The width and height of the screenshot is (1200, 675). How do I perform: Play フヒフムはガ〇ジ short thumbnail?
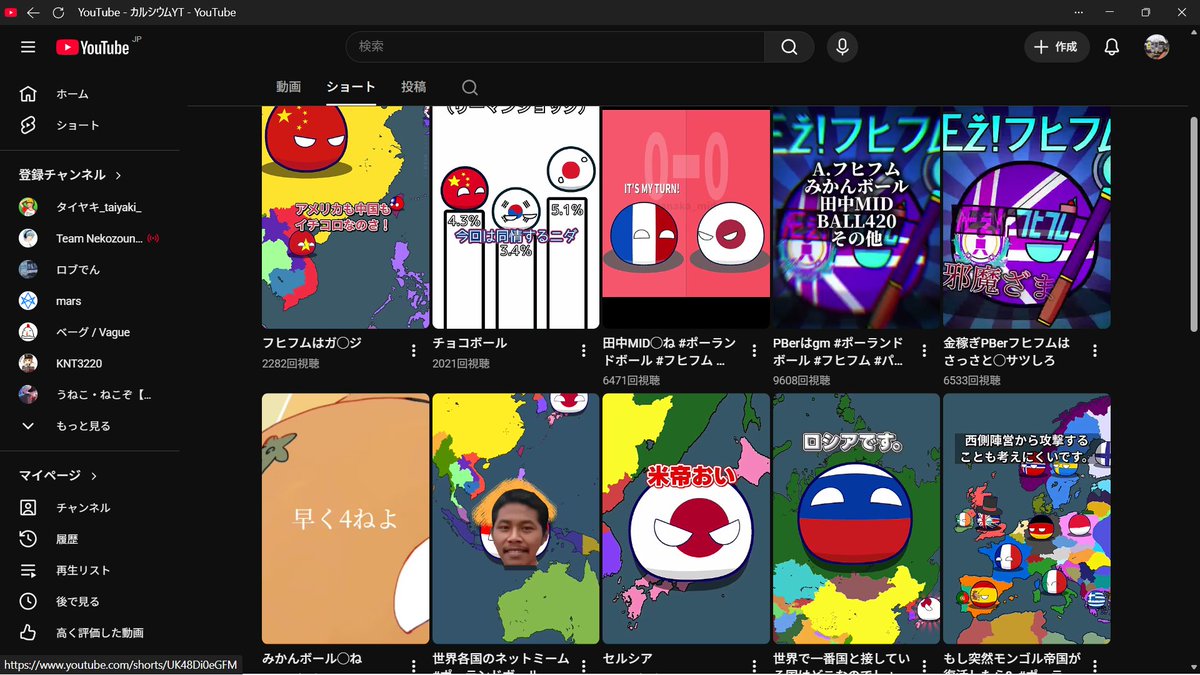345,217
